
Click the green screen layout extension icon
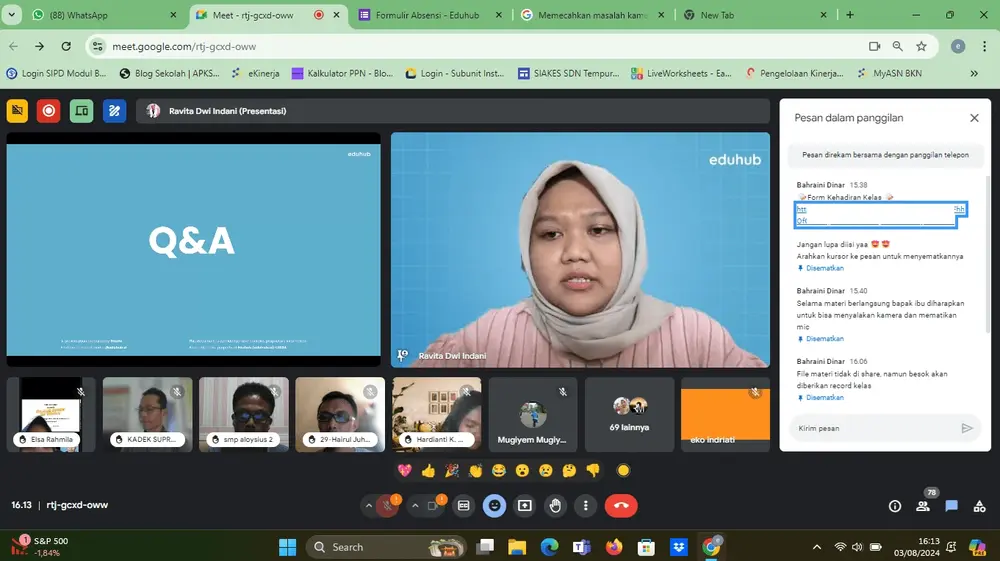pos(82,111)
